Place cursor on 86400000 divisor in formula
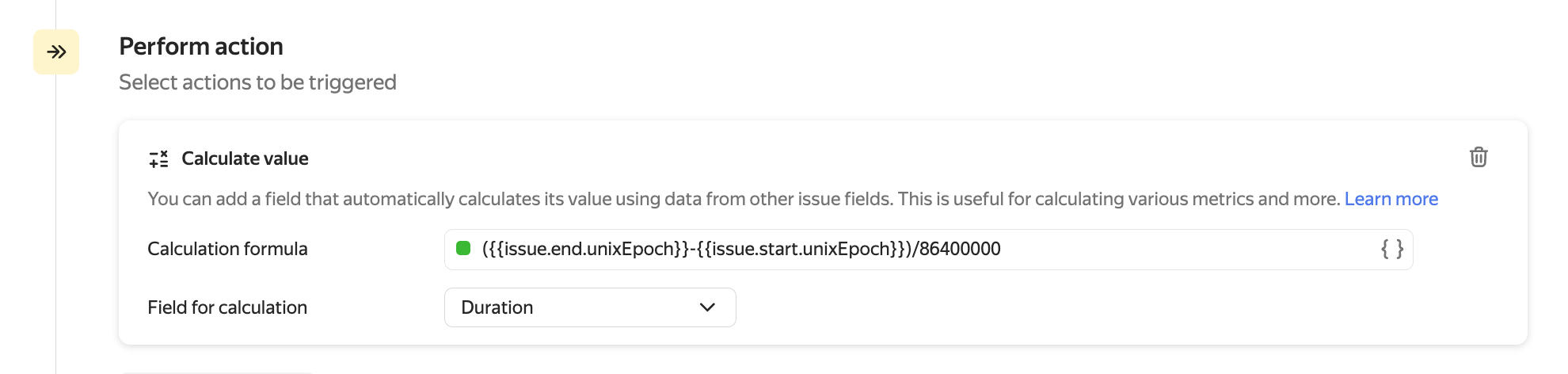The width and height of the screenshot is (1568, 374). click(960, 250)
